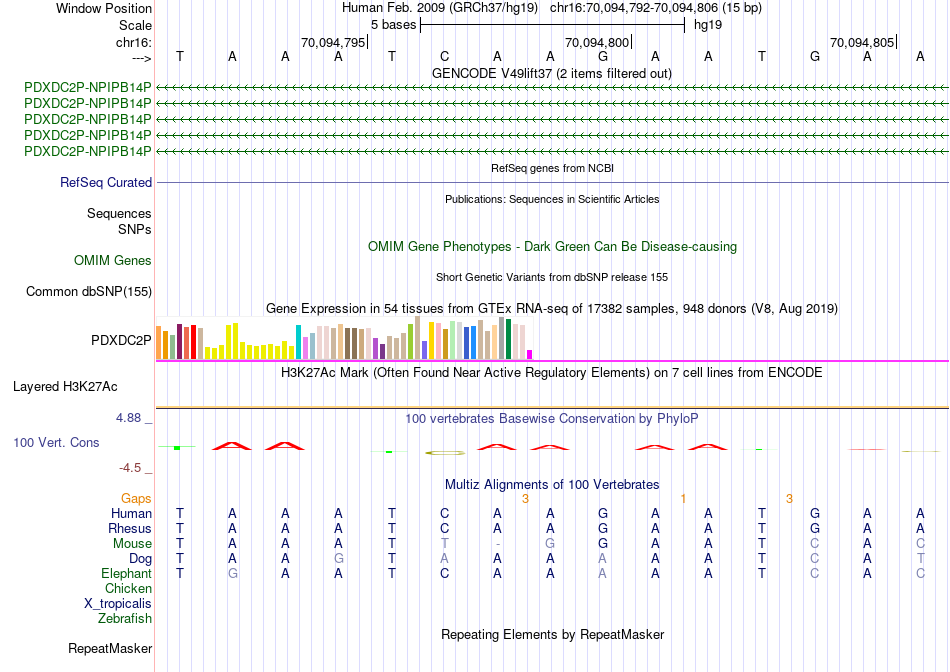
Task: Click '100 vertebrates Basewise Conservation by PhyloP' title
Action: pyautogui.click(x=552, y=418)
